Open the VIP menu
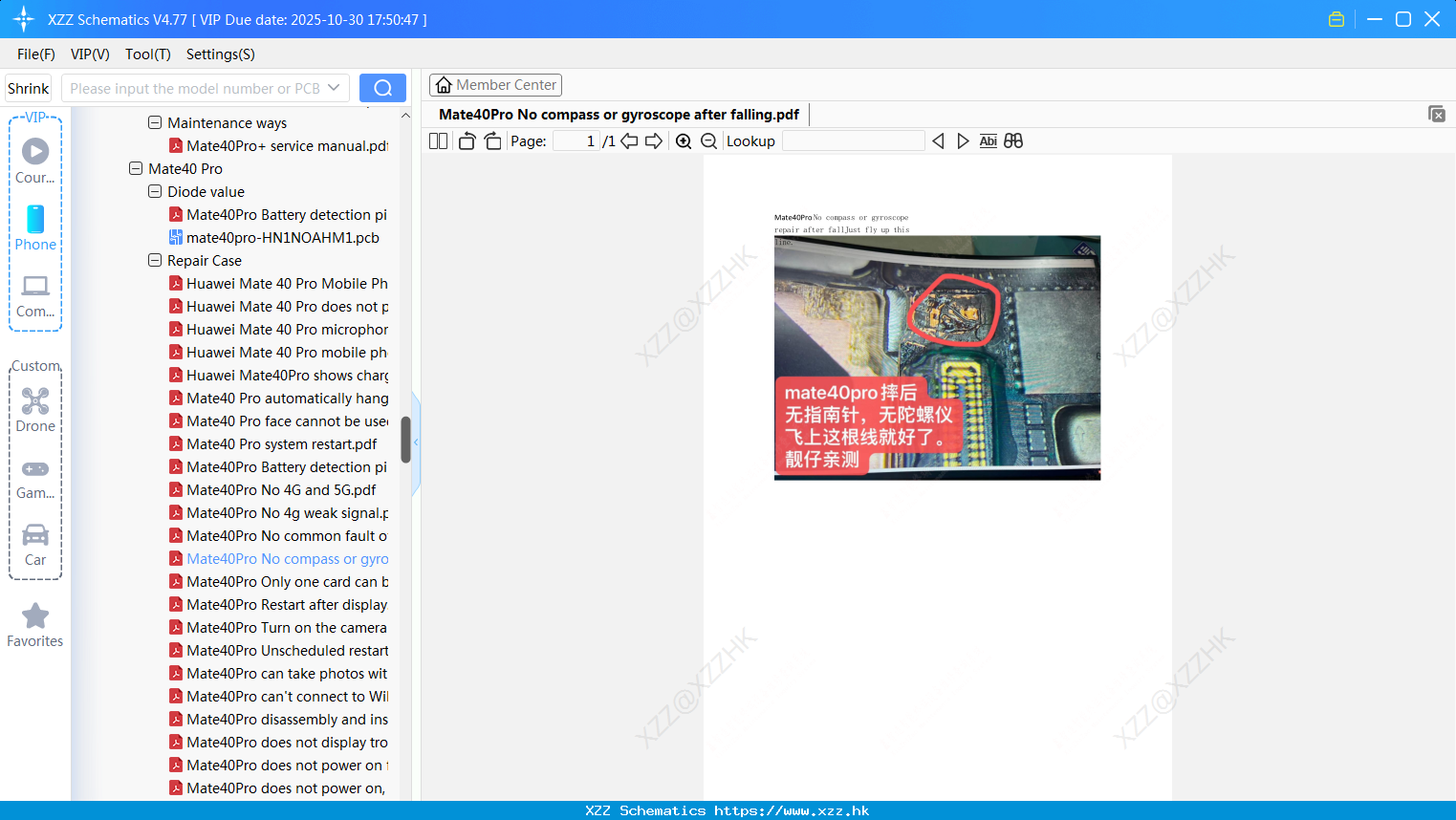1456x820 pixels. [x=90, y=54]
